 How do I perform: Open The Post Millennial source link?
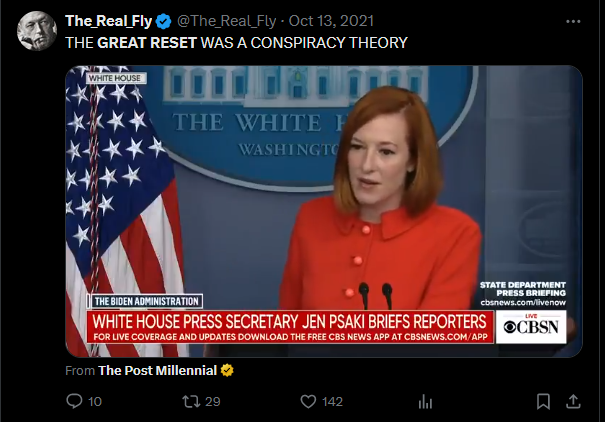157,370
